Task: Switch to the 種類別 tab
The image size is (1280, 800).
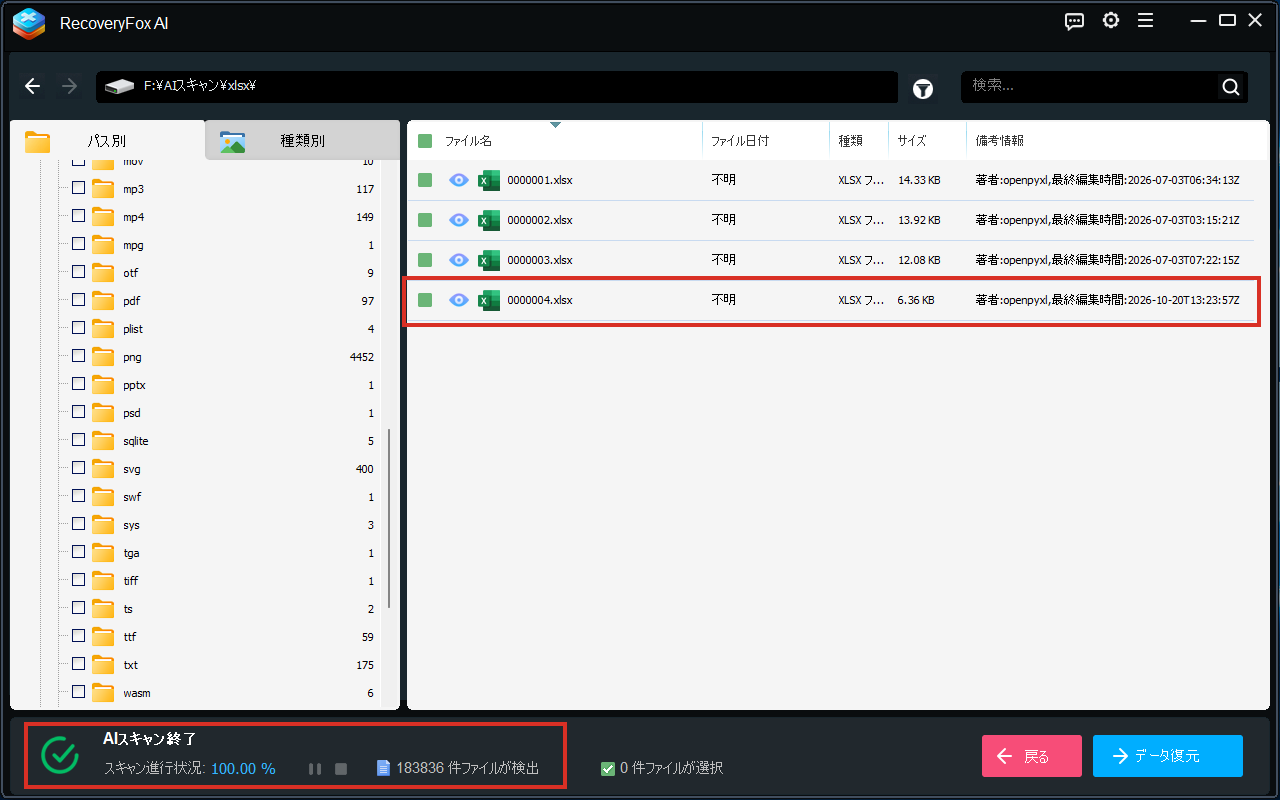Action: point(302,141)
